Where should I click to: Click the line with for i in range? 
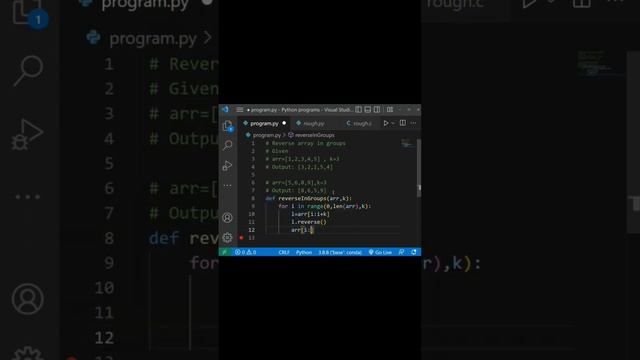coord(324,206)
